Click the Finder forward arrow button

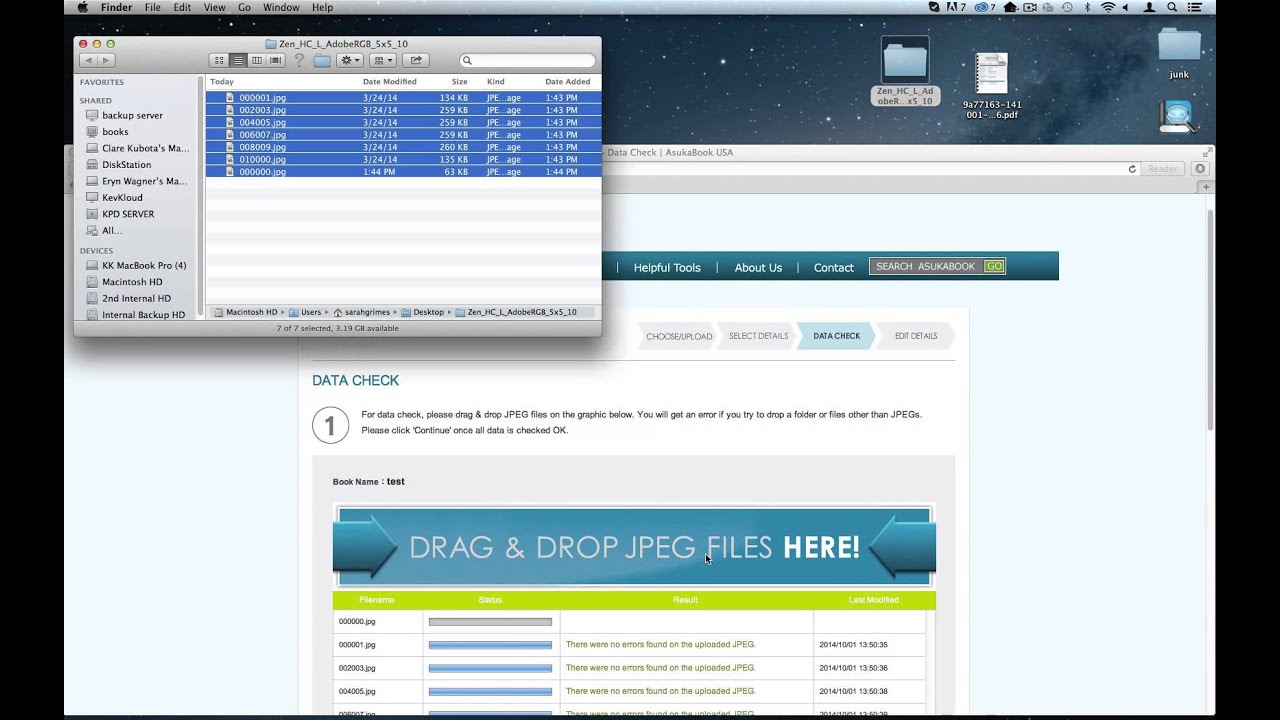106,61
